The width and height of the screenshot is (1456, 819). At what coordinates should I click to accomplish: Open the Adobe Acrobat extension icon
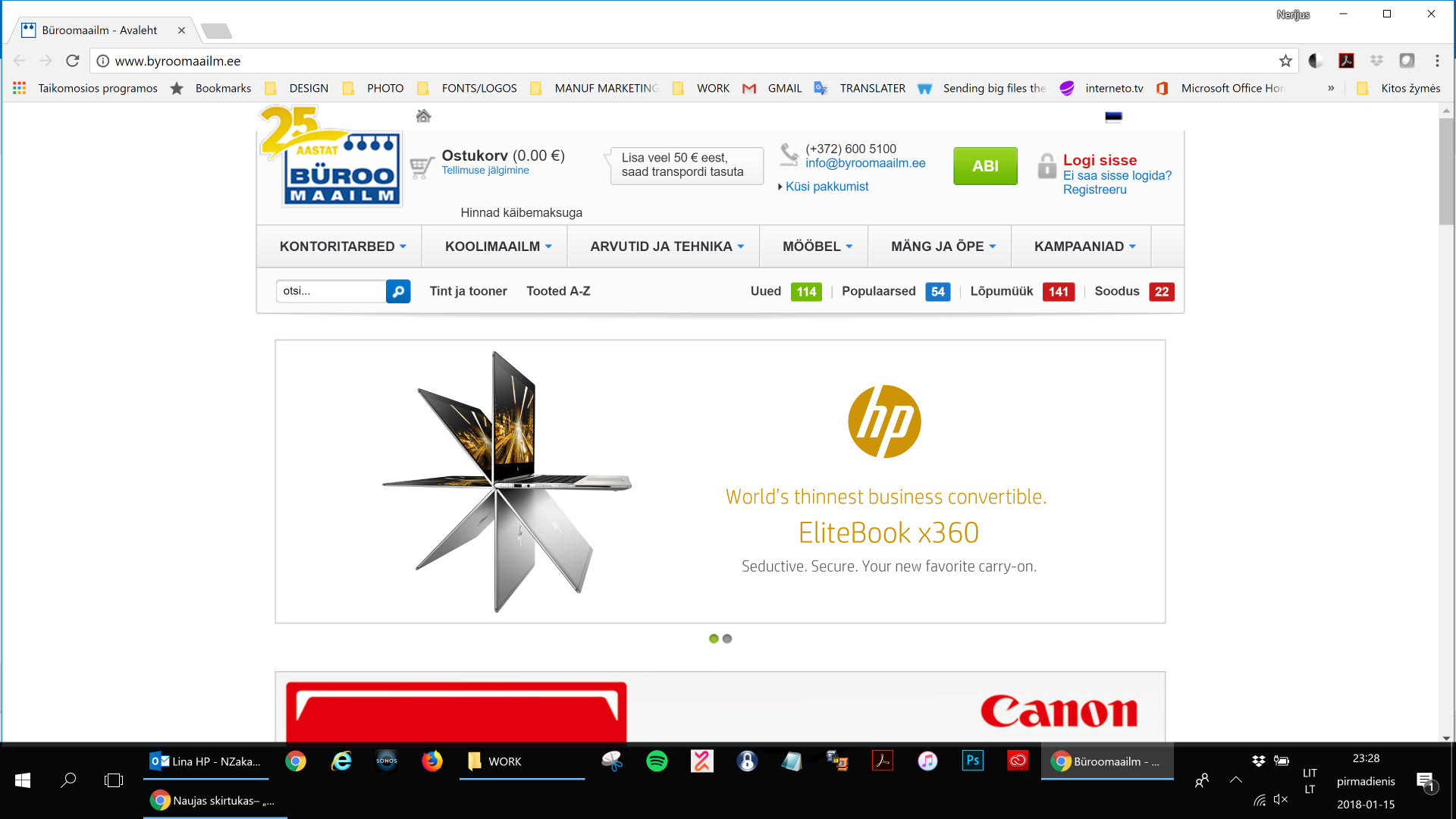[x=1346, y=61]
